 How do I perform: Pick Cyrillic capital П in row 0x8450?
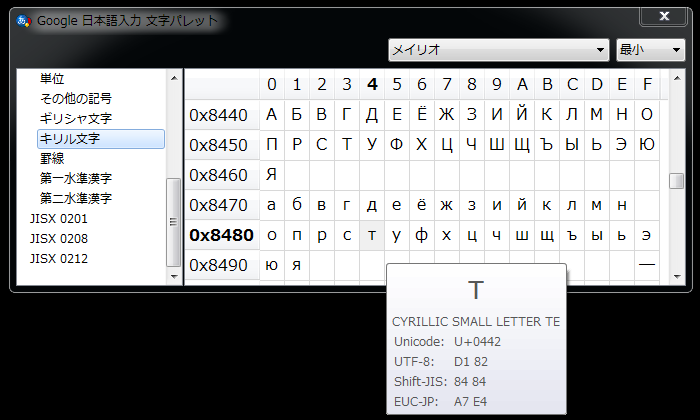(272, 145)
